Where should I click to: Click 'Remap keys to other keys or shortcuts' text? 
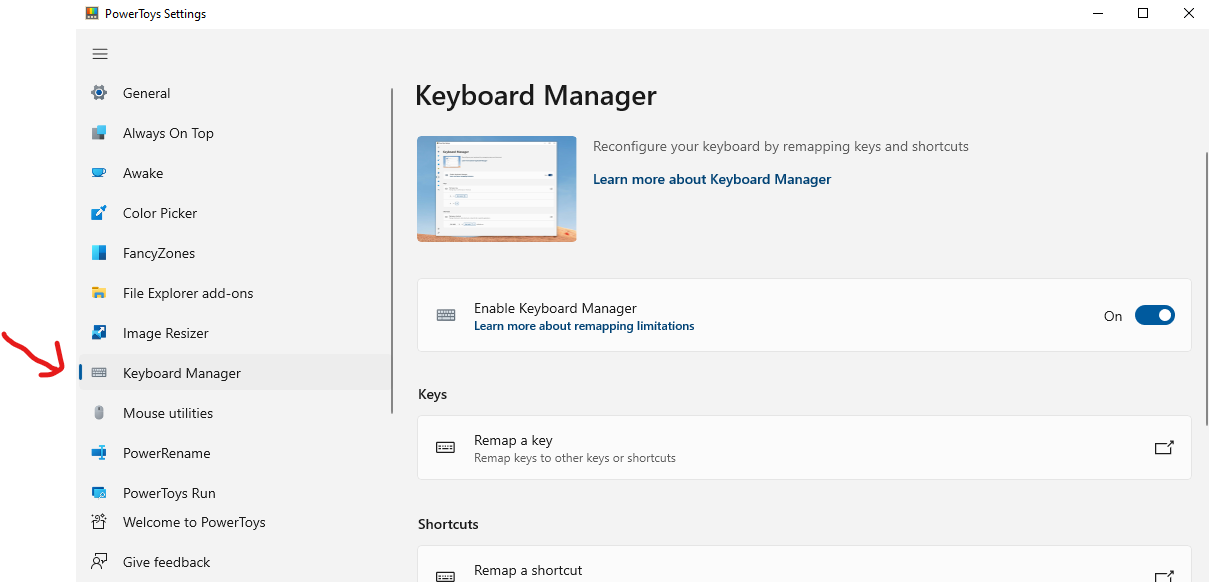(575, 458)
